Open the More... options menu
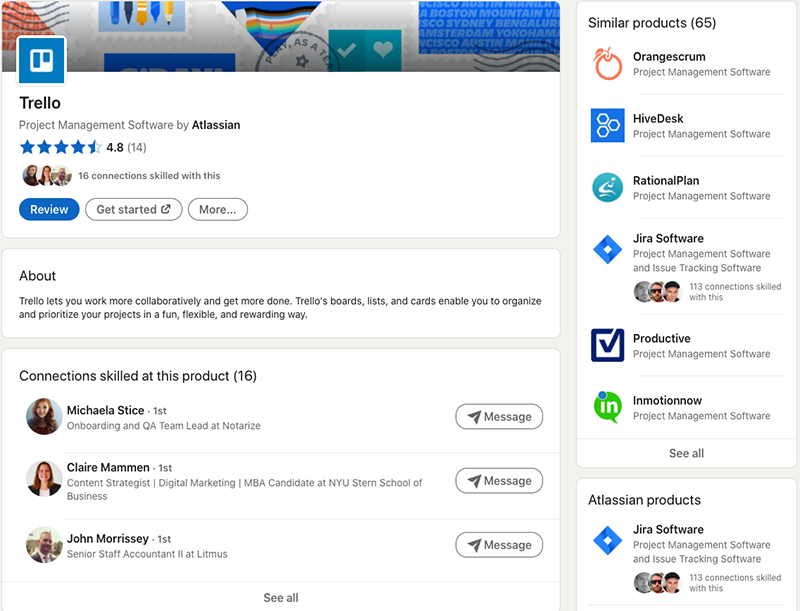 217,209
